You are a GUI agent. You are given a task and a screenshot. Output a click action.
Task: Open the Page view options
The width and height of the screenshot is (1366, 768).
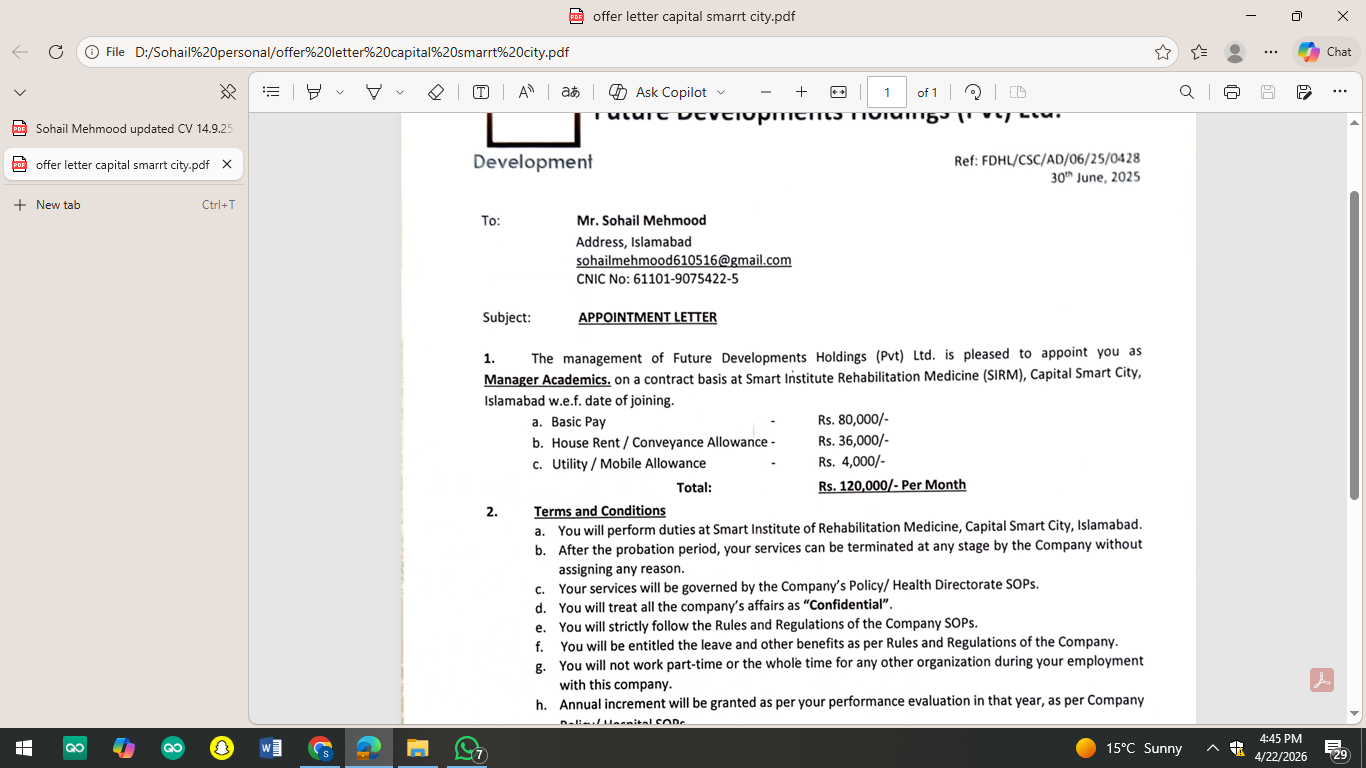point(1018,92)
